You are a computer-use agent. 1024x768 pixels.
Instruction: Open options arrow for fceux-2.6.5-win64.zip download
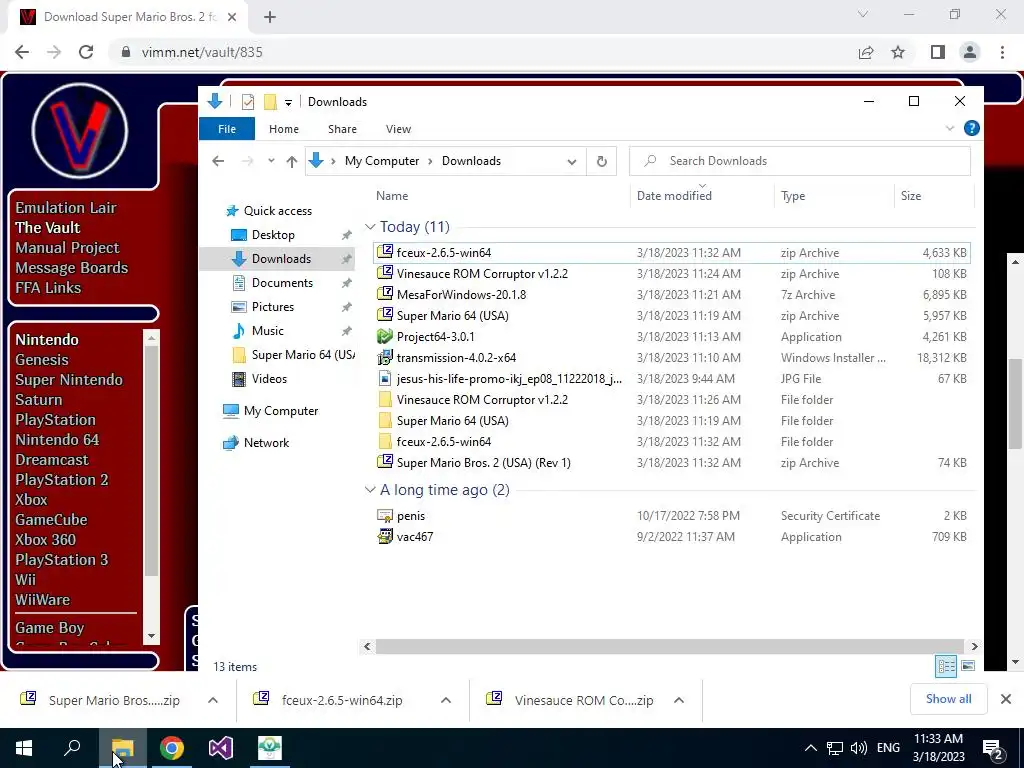(446, 700)
